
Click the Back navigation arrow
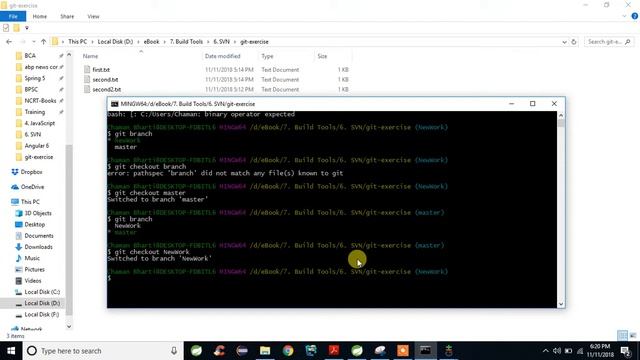point(9,42)
